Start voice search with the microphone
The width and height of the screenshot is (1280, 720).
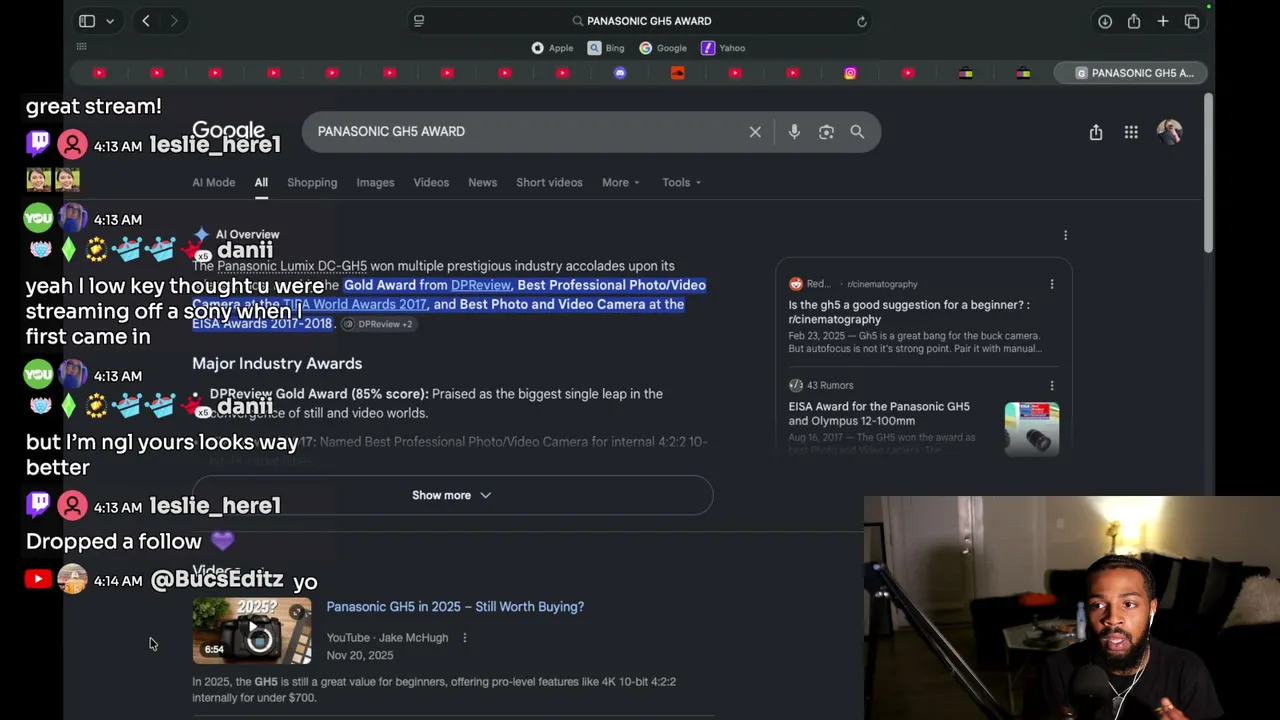click(794, 132)
